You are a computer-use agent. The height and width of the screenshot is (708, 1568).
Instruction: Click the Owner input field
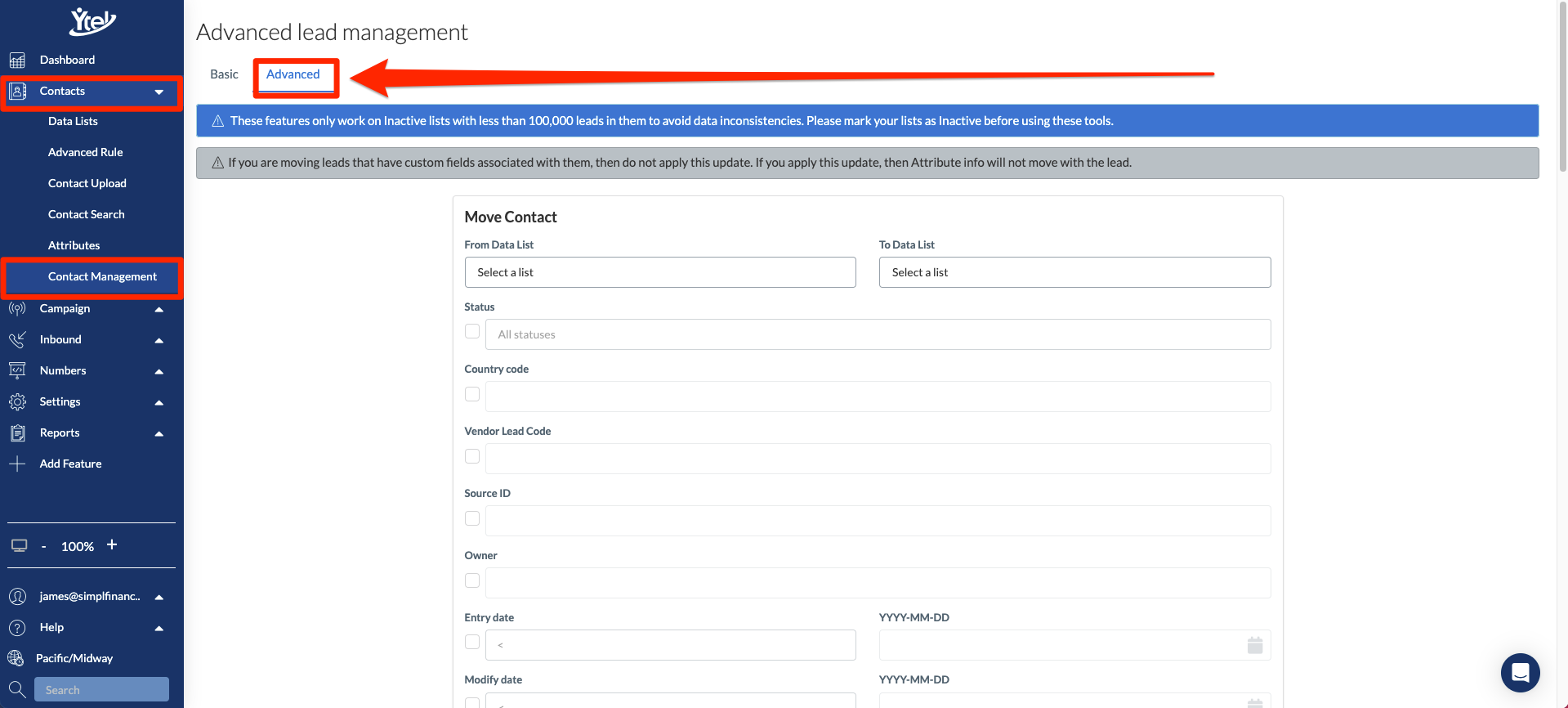pyautogui.click(x=878, y=583)
